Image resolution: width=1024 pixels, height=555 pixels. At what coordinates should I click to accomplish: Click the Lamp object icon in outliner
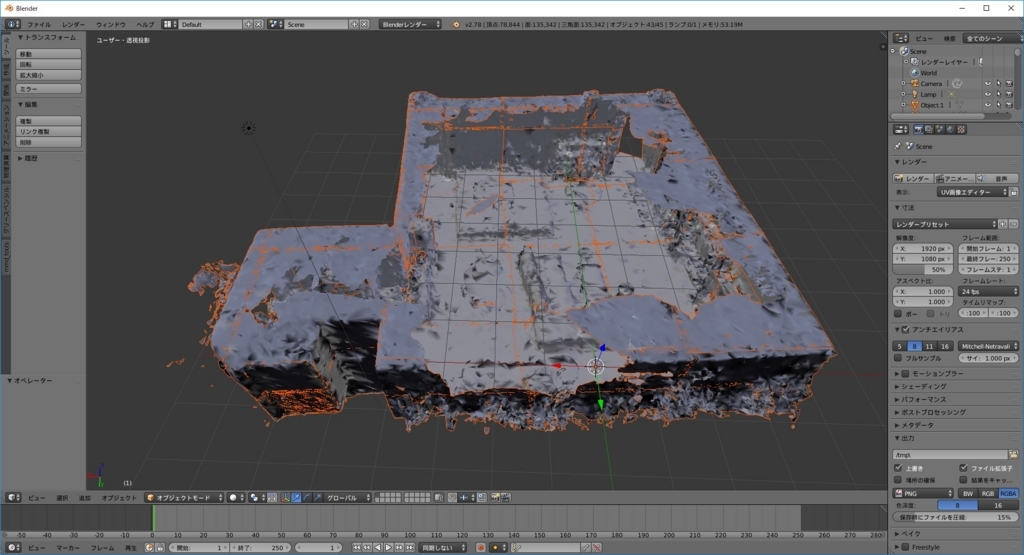point(914,95)
